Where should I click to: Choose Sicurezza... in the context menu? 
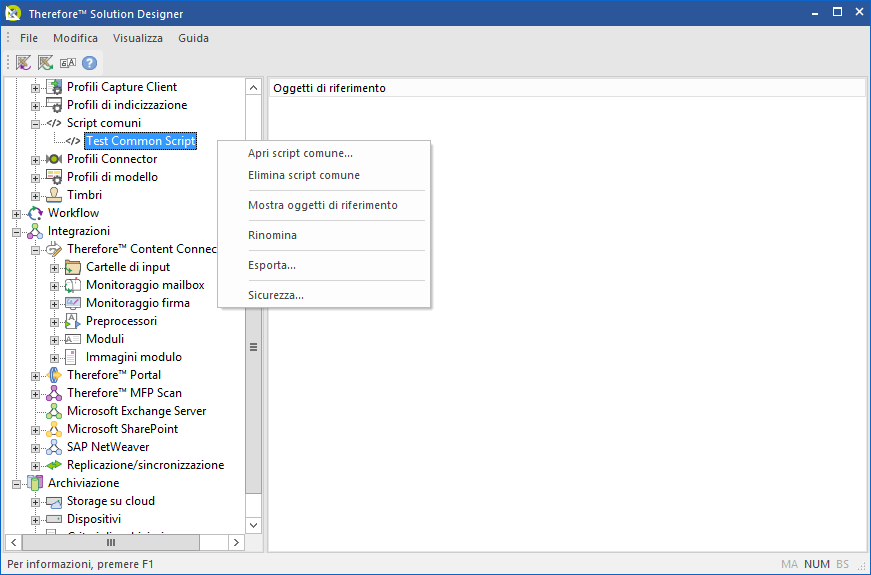click(x=324, y=295)
